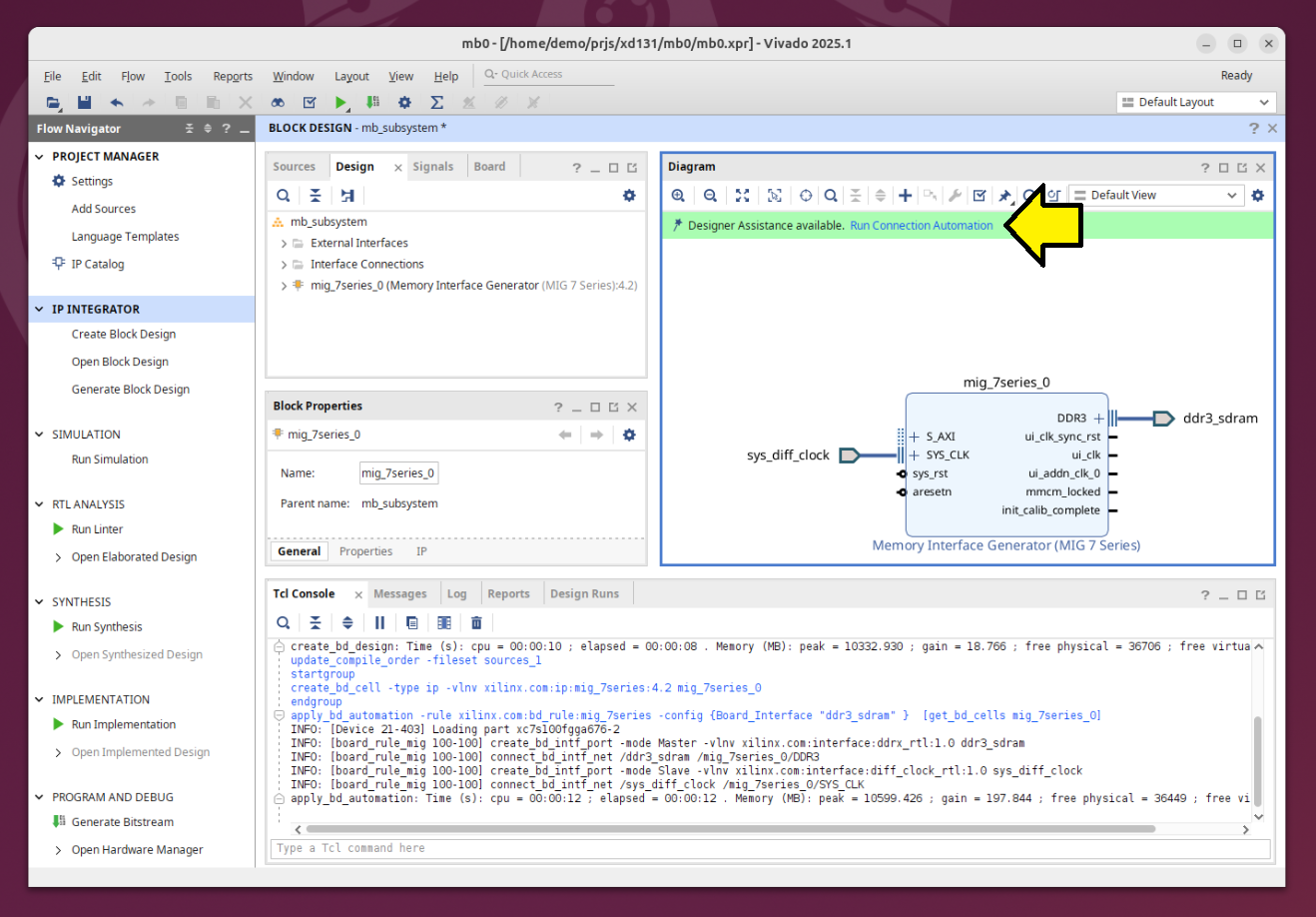The width and height of the screenshot is (1316, 917).
Task: Click the binoculars icon in main toolbar
Action: [x=278, y=102]
